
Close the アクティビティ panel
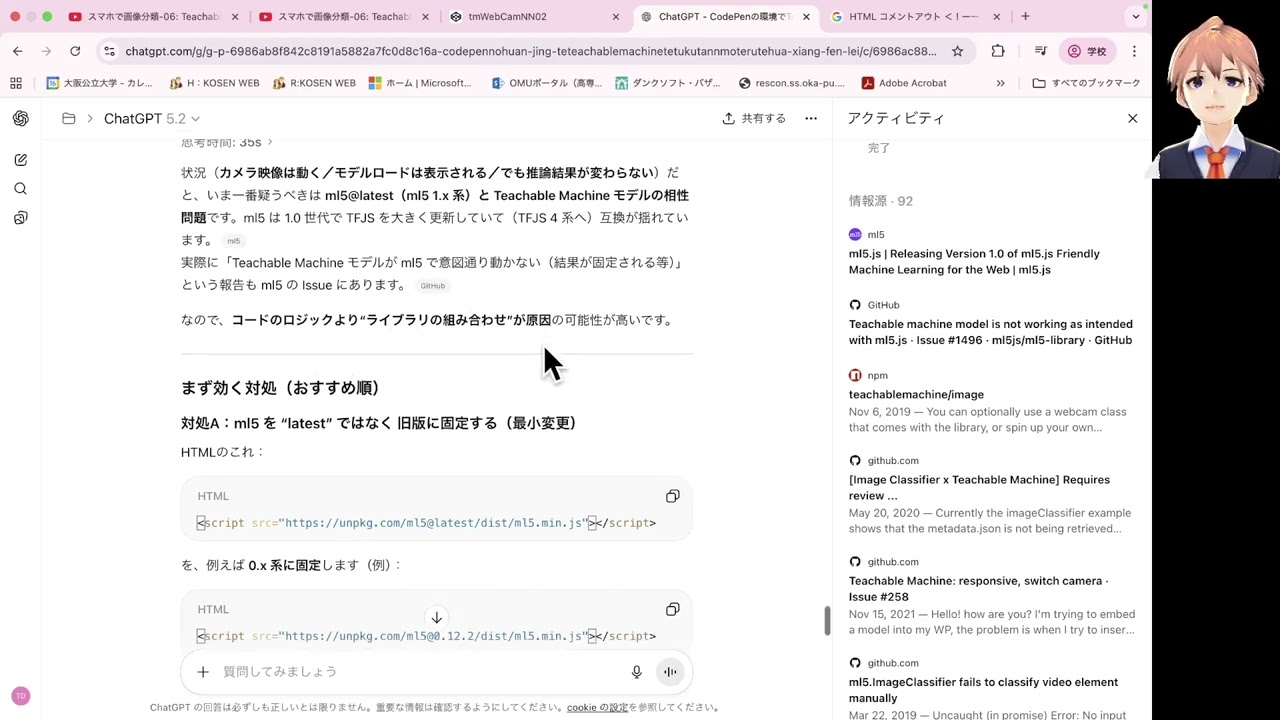point(1132,118)
